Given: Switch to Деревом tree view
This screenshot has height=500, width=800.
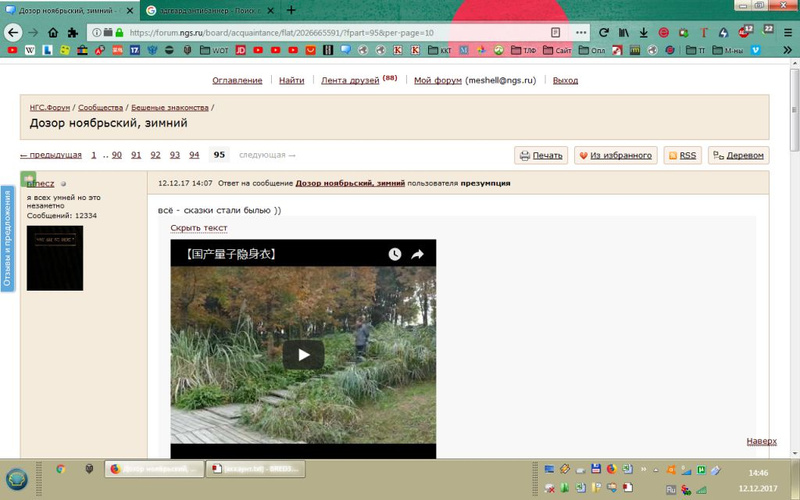Looking at the screenshot, I should pos(738,155).
